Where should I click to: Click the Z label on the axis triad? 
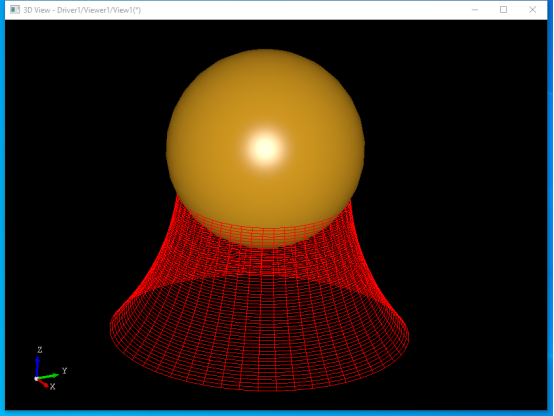point(40,350)
